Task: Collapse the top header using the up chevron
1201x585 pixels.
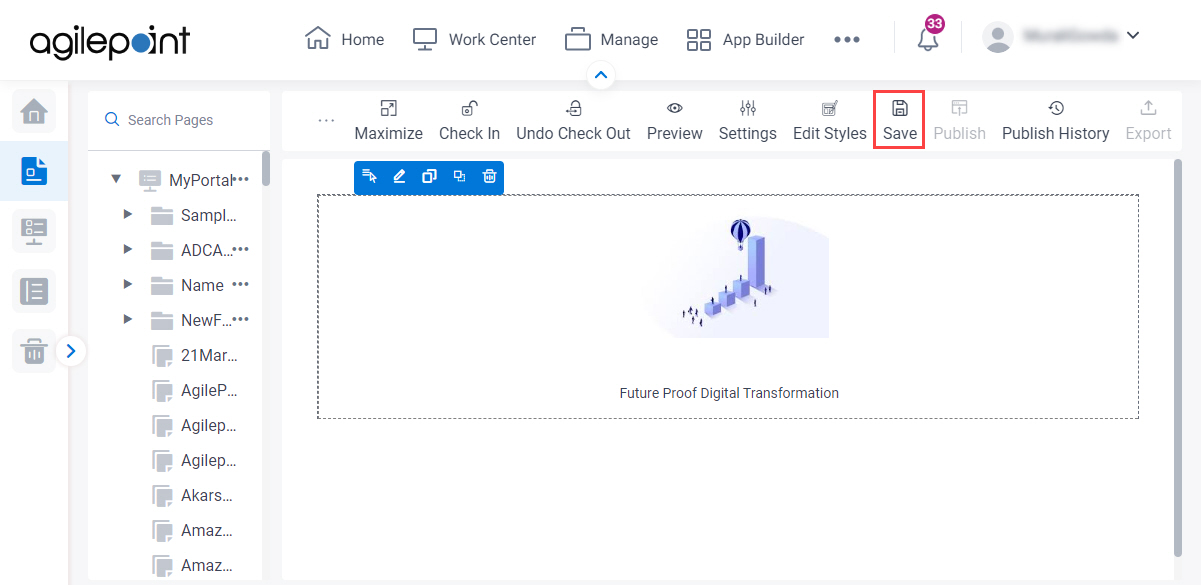Action: pyautogui.click(x=601, y=75)
